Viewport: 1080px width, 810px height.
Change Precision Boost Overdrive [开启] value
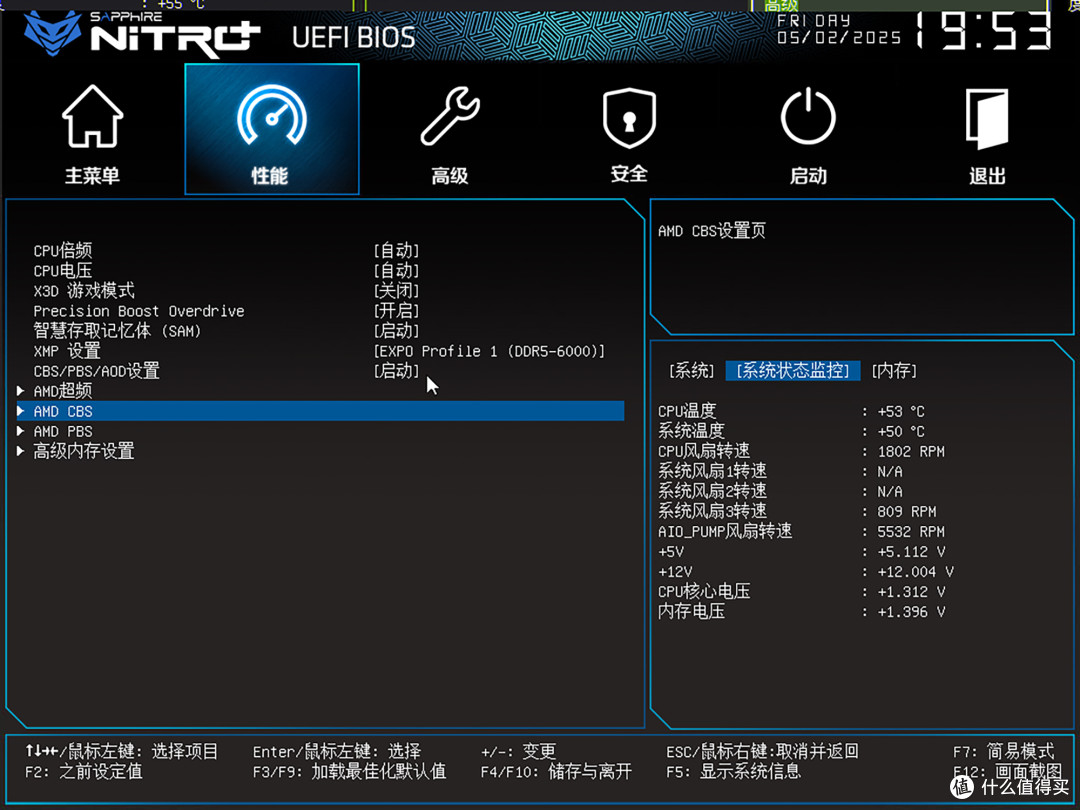pos(396,311)
